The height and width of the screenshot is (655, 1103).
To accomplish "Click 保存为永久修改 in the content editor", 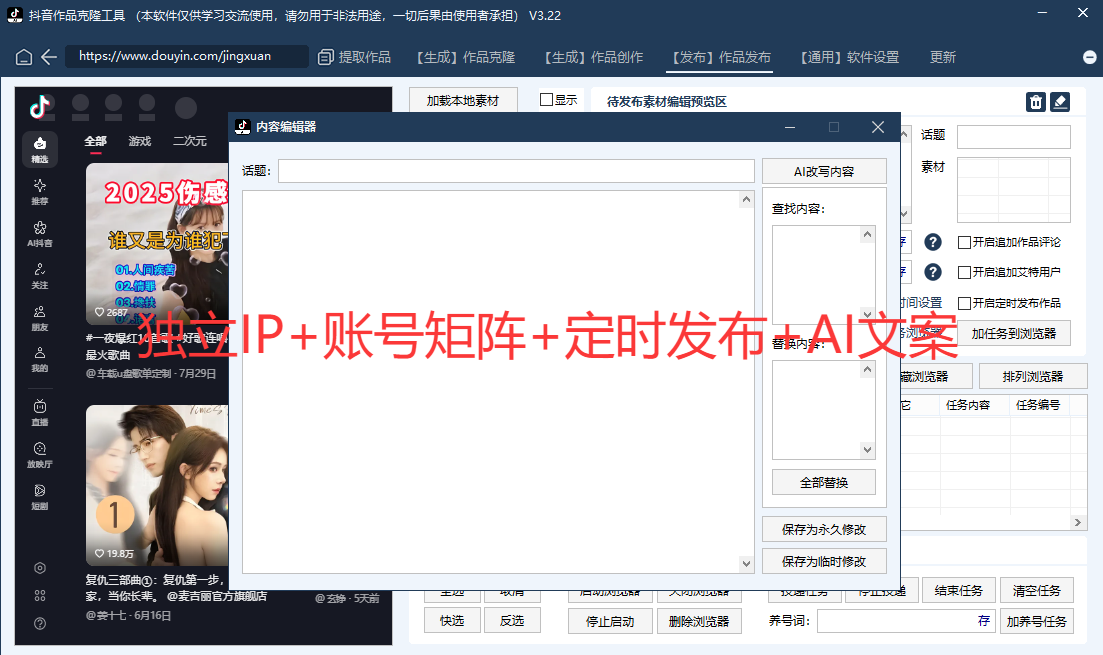I will (824, 528).
